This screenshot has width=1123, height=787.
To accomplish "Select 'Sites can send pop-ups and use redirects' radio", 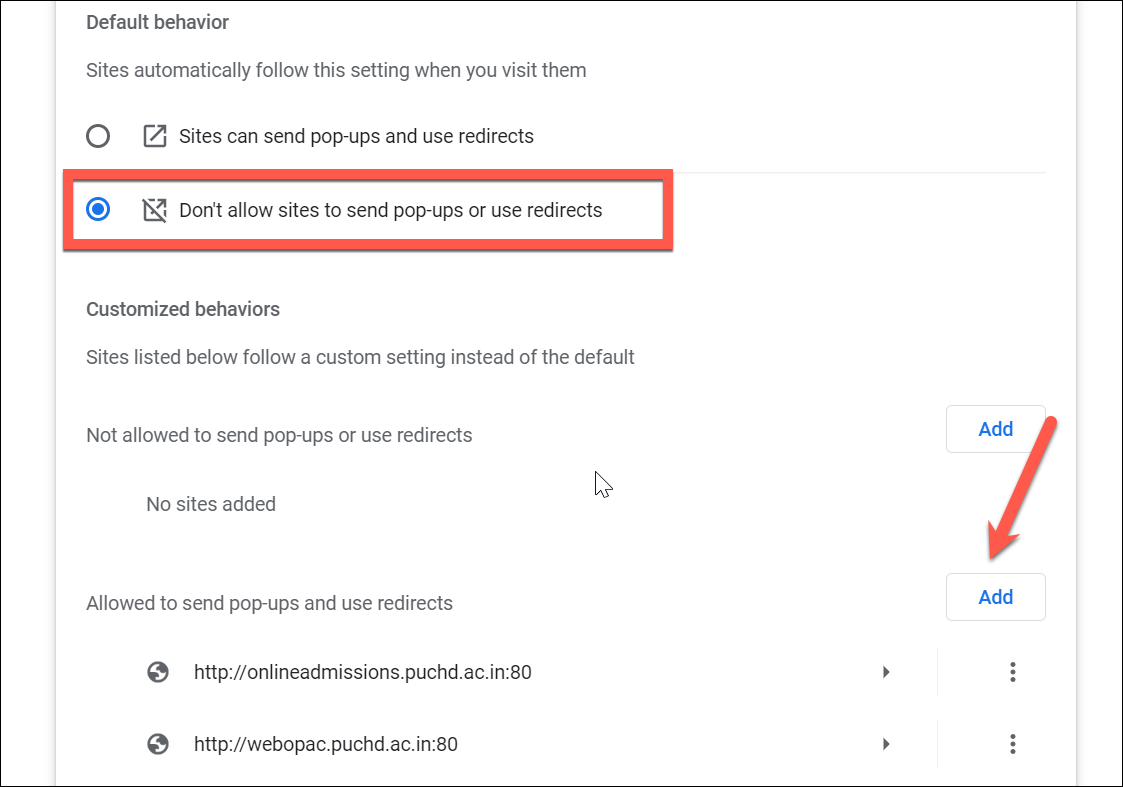I will tap(98, 136).
